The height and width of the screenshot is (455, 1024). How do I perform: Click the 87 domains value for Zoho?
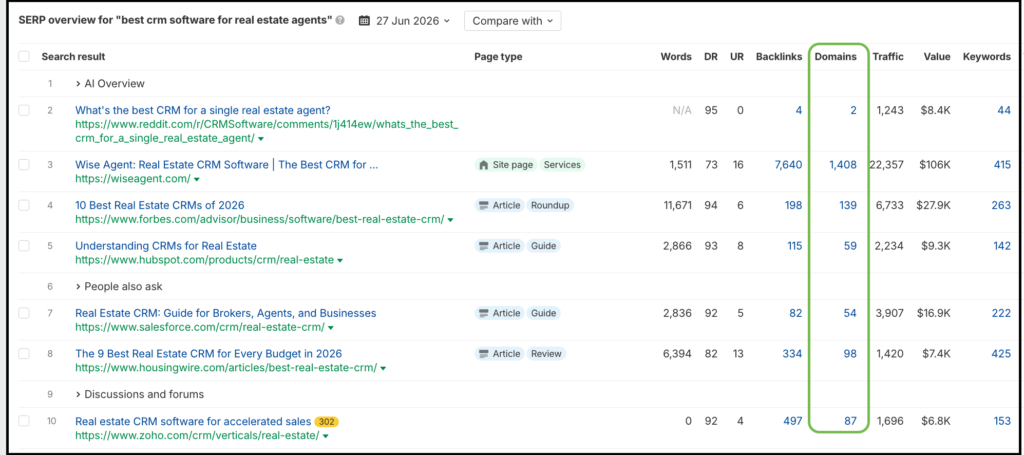click(x=850, y=421)
